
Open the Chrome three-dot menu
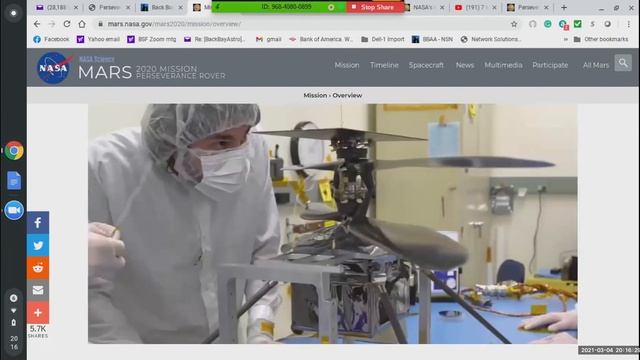[x=629, y=24]
